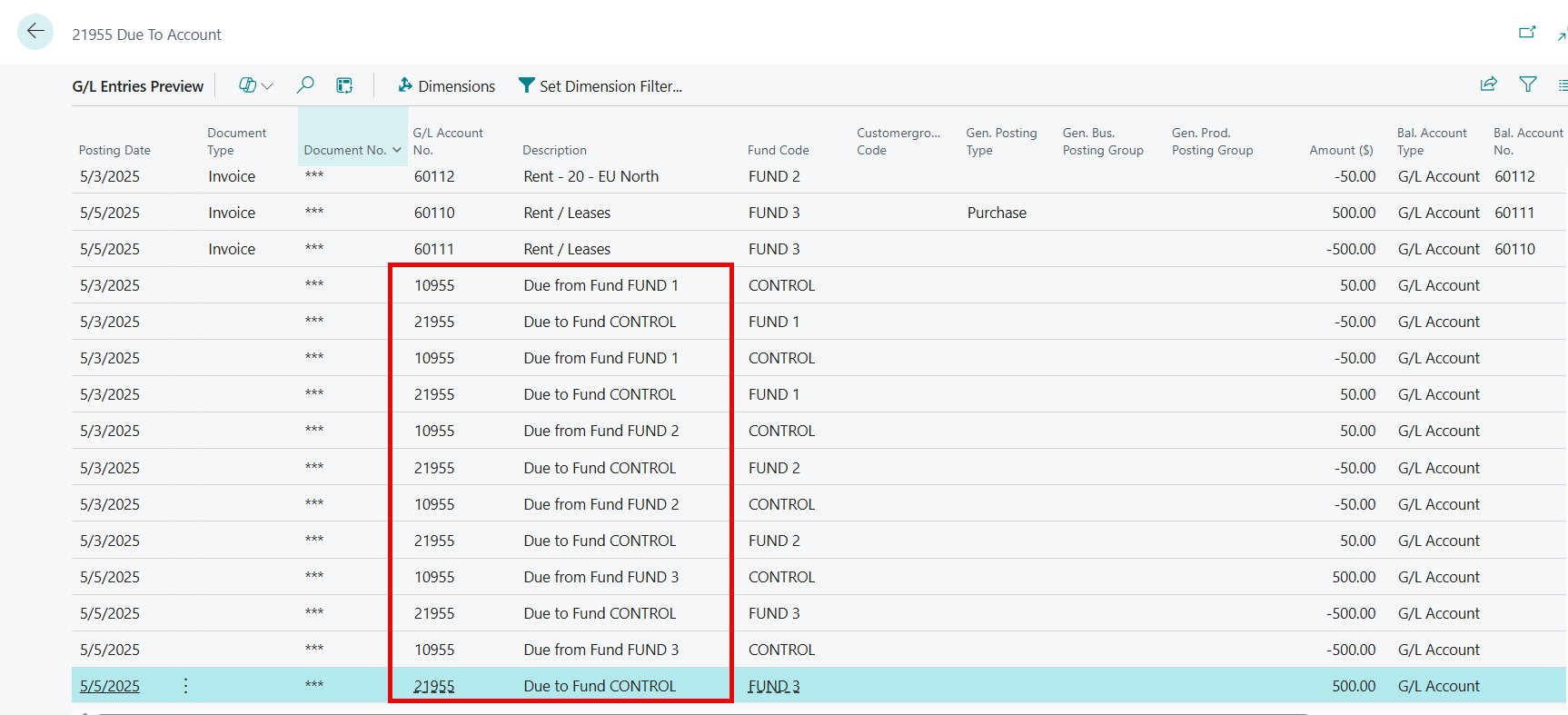Click the share icon
The height and width of the screenshot is (715, 1568).
(1488, 84)
